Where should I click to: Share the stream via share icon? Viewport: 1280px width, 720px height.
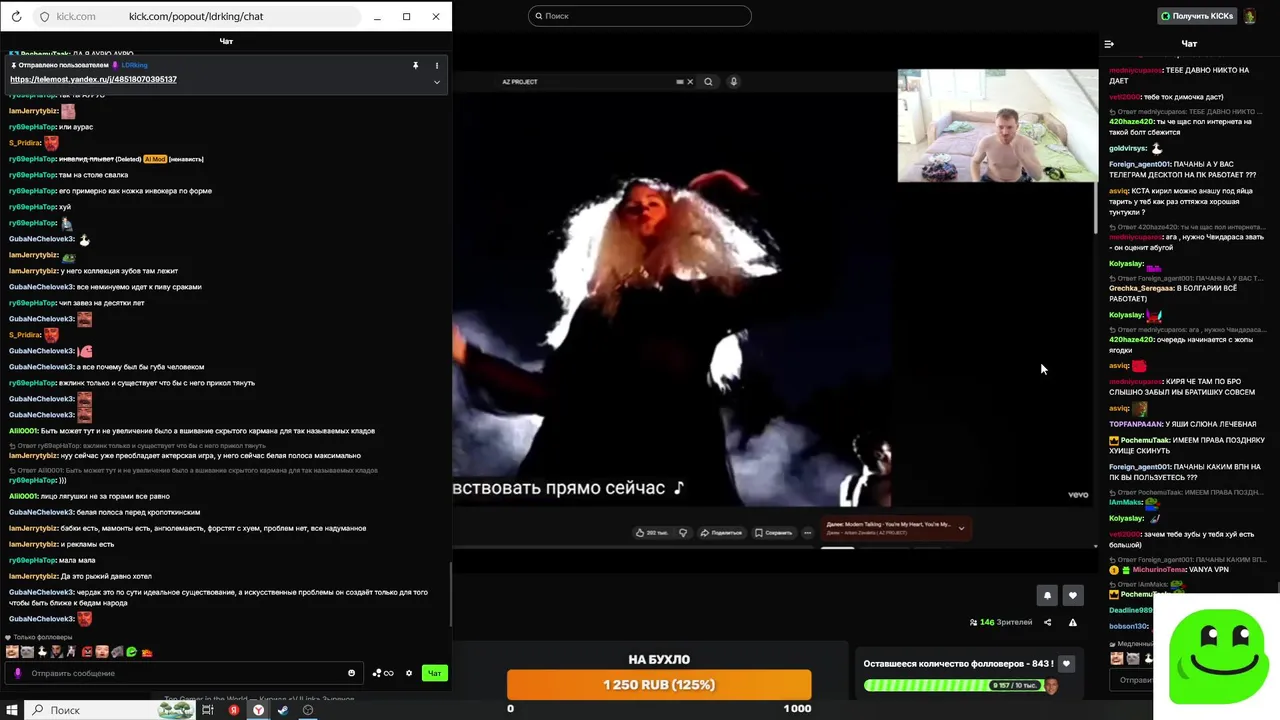pos(1048,622)
